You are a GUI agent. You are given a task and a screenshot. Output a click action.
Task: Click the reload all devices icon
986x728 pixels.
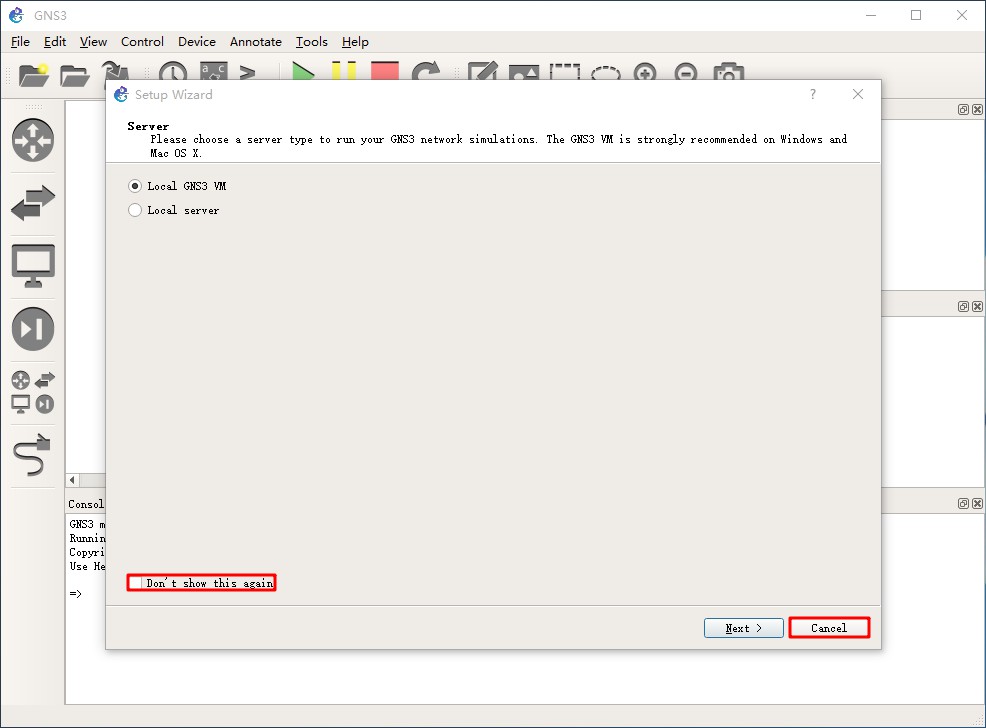tap(426, 72)
